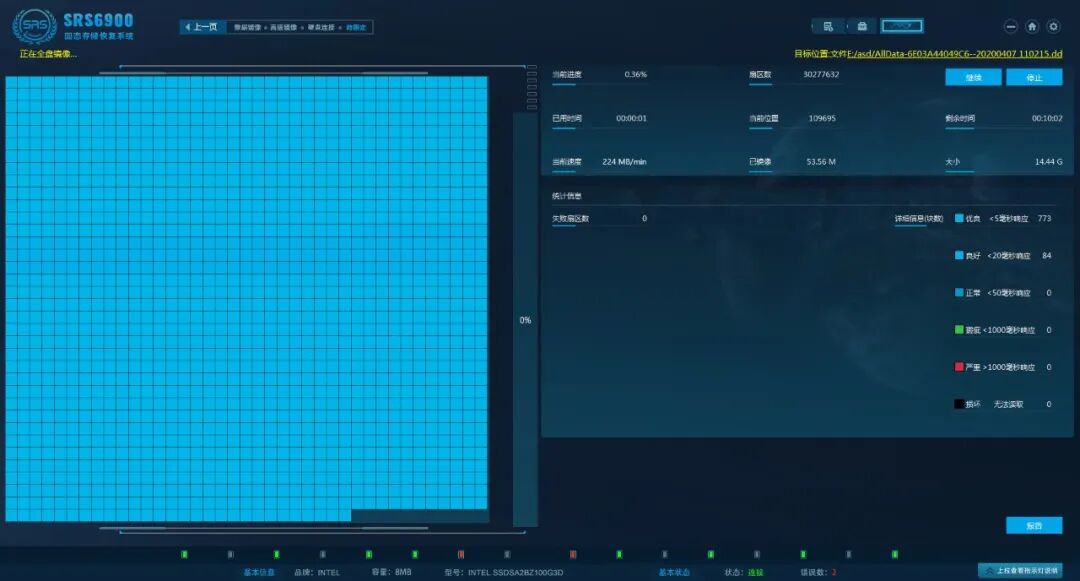This screenshot has height=581, width=1080.
Task: Minimize the SRS6900 window
Action: point(1010,26)
